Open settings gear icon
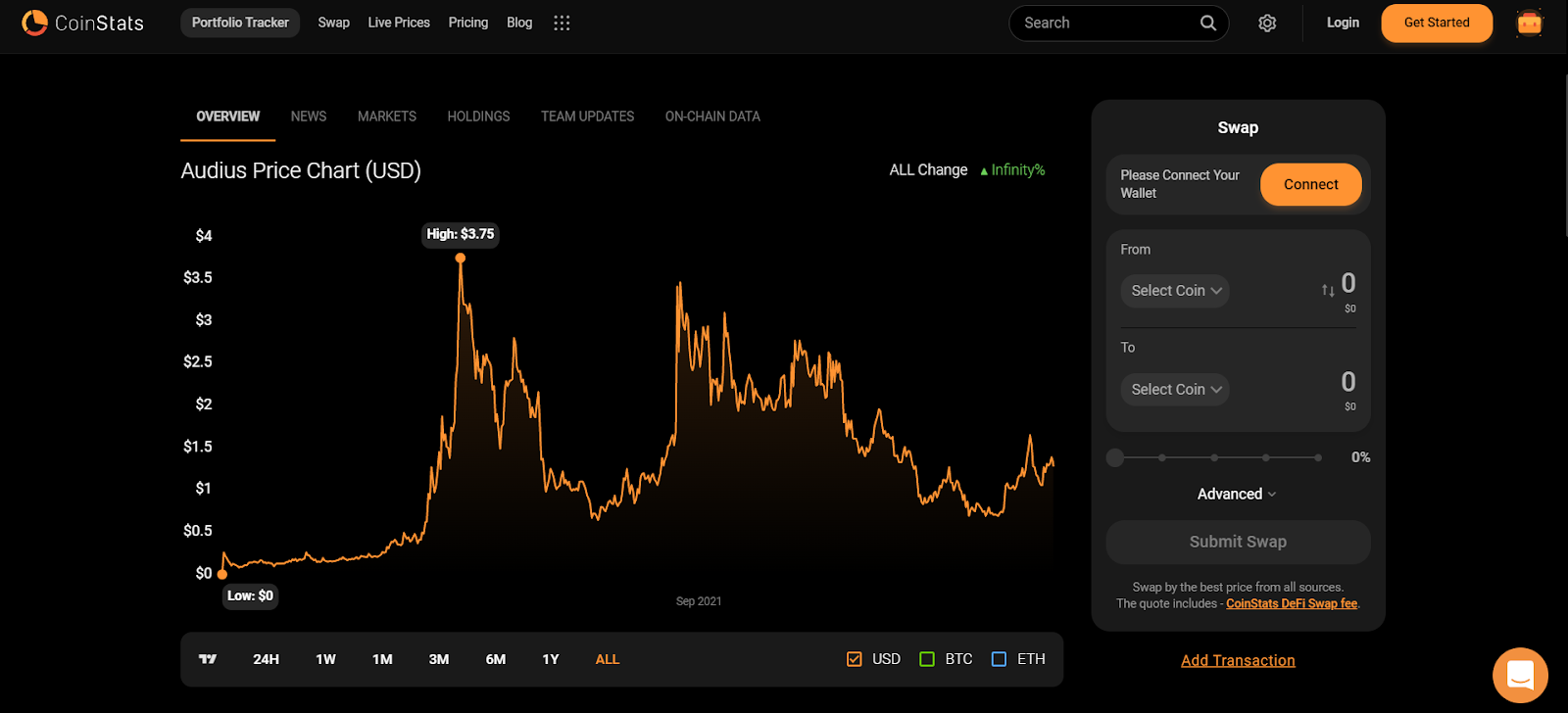This screenshot has width=1568, height=713. [1267, 23]
